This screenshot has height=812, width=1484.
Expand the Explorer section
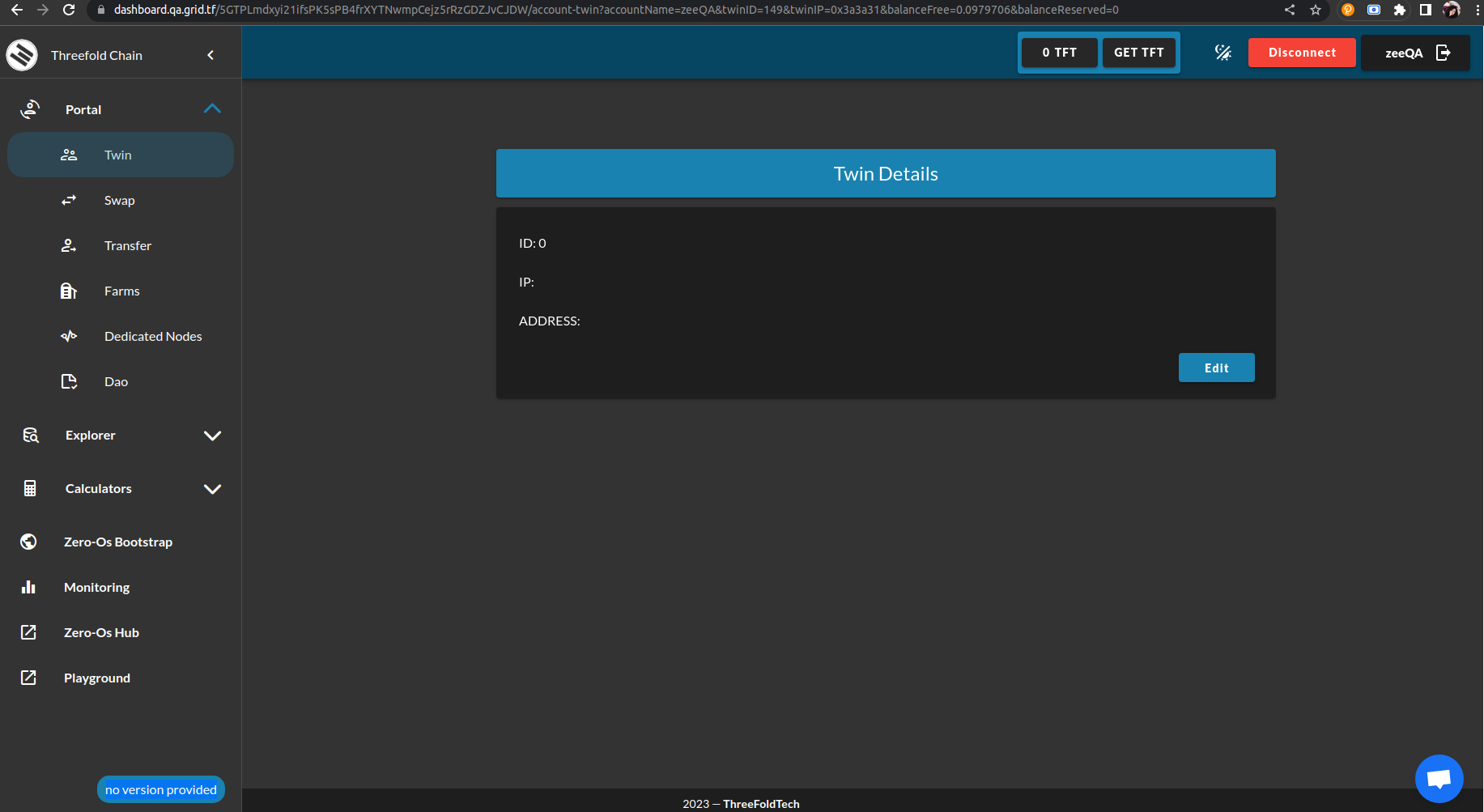pos(212,436)
